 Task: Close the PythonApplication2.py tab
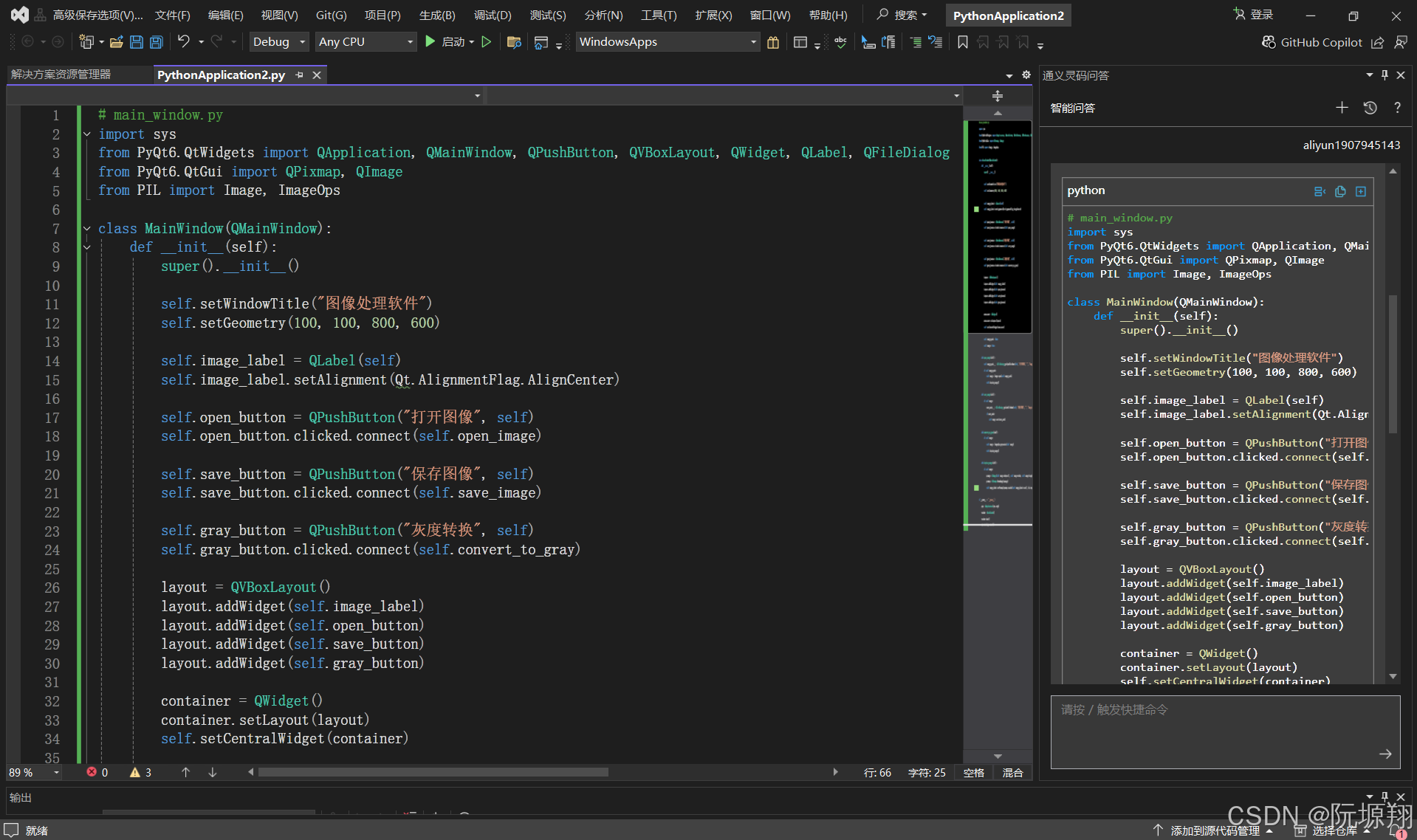tap(317, 75)
